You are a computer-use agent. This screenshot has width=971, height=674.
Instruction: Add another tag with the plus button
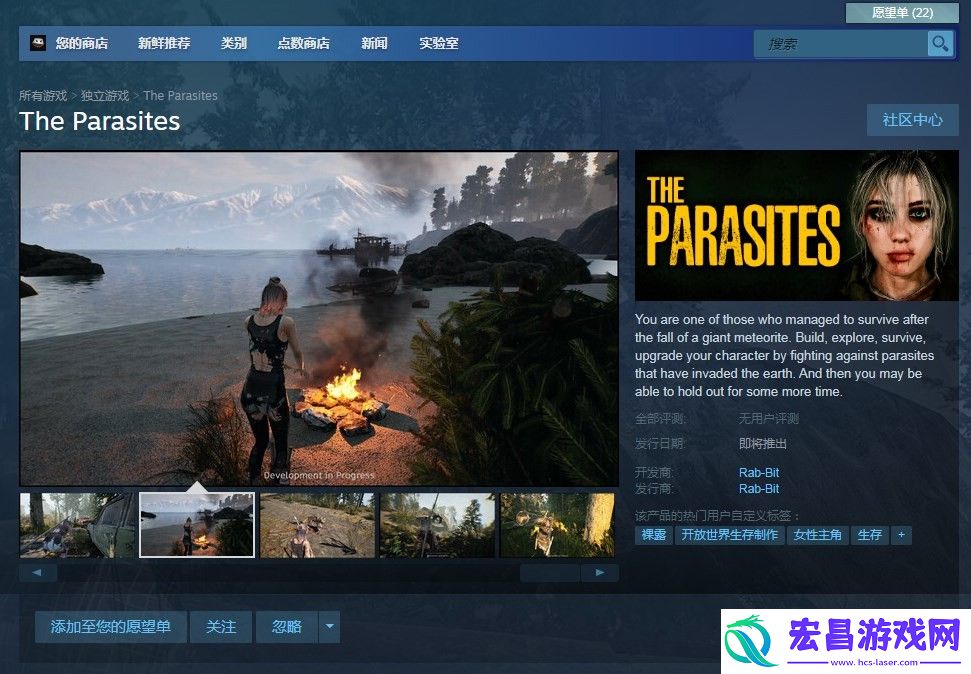[901, 535]
